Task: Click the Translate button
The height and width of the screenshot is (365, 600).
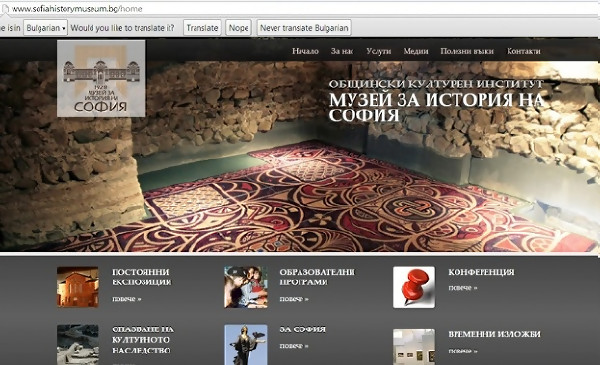Action: (202, 28)
